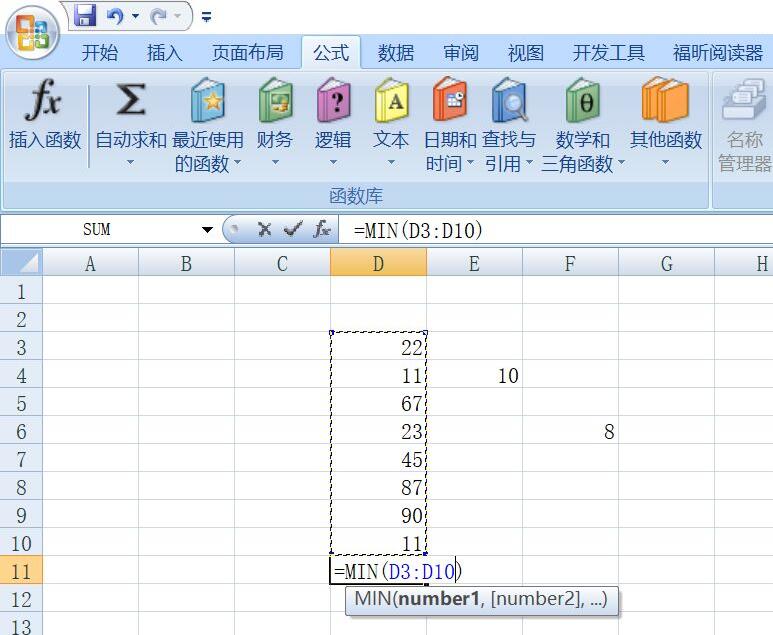Click cell D3 containing 22

click(378, 348)
